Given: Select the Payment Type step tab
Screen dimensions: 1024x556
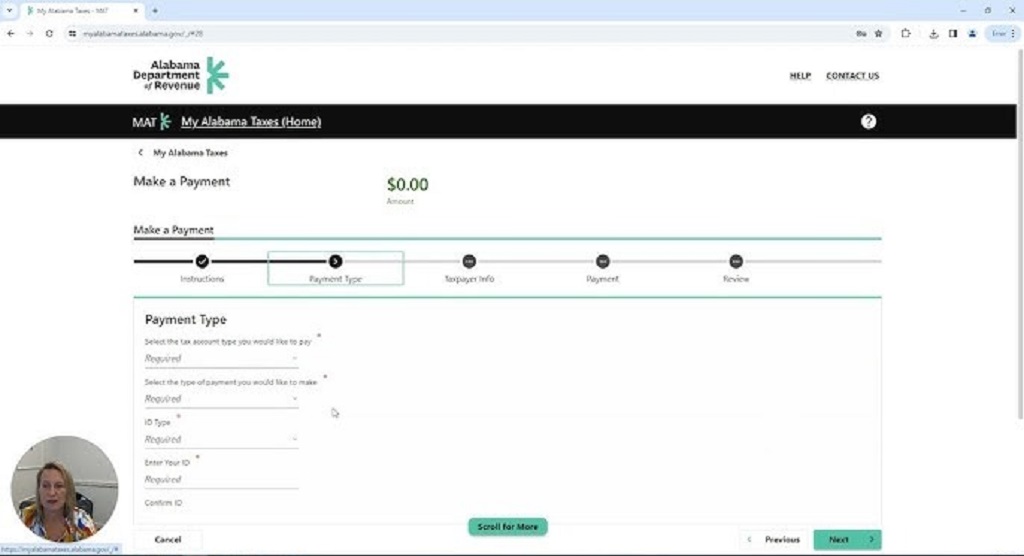Looking at the screenshot, I should click(x=335, y=268).
